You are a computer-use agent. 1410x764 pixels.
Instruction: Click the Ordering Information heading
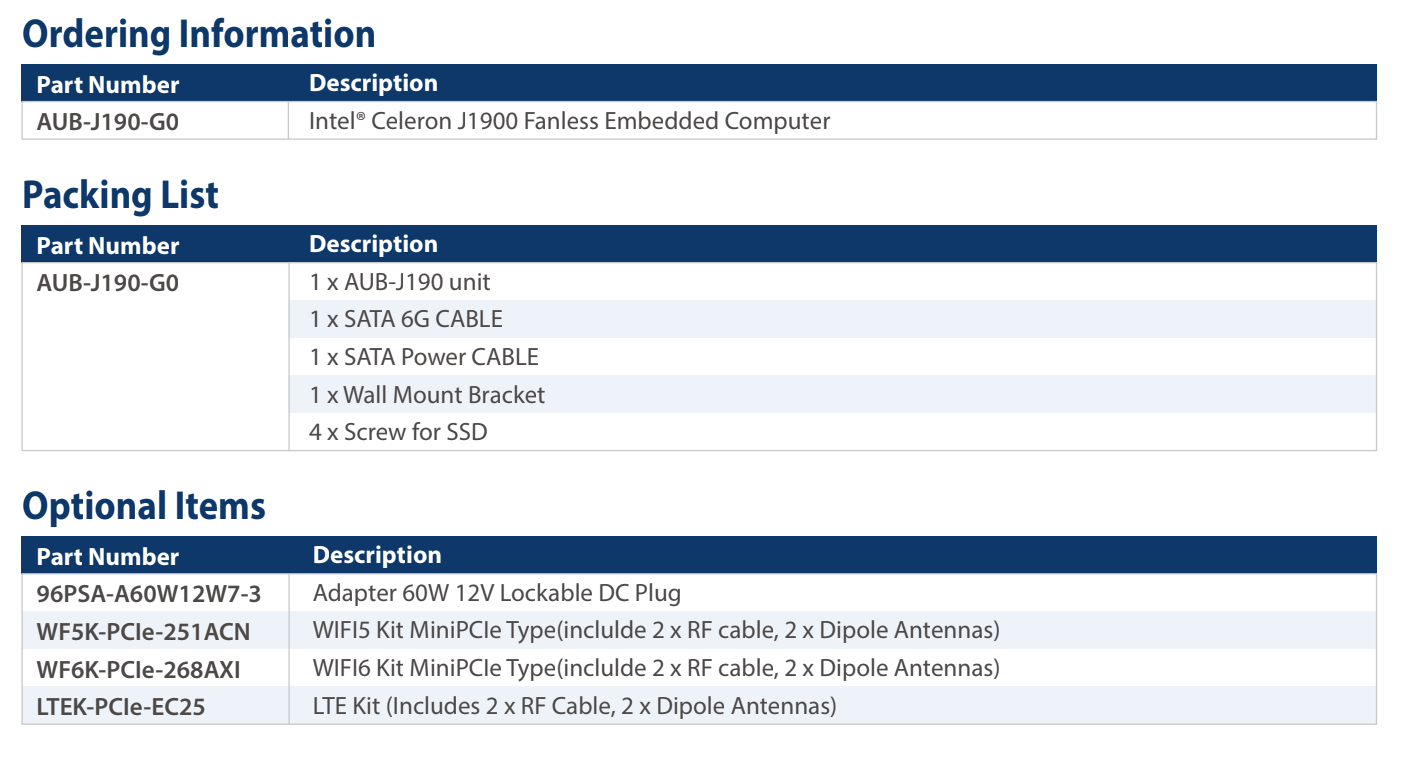199,34
